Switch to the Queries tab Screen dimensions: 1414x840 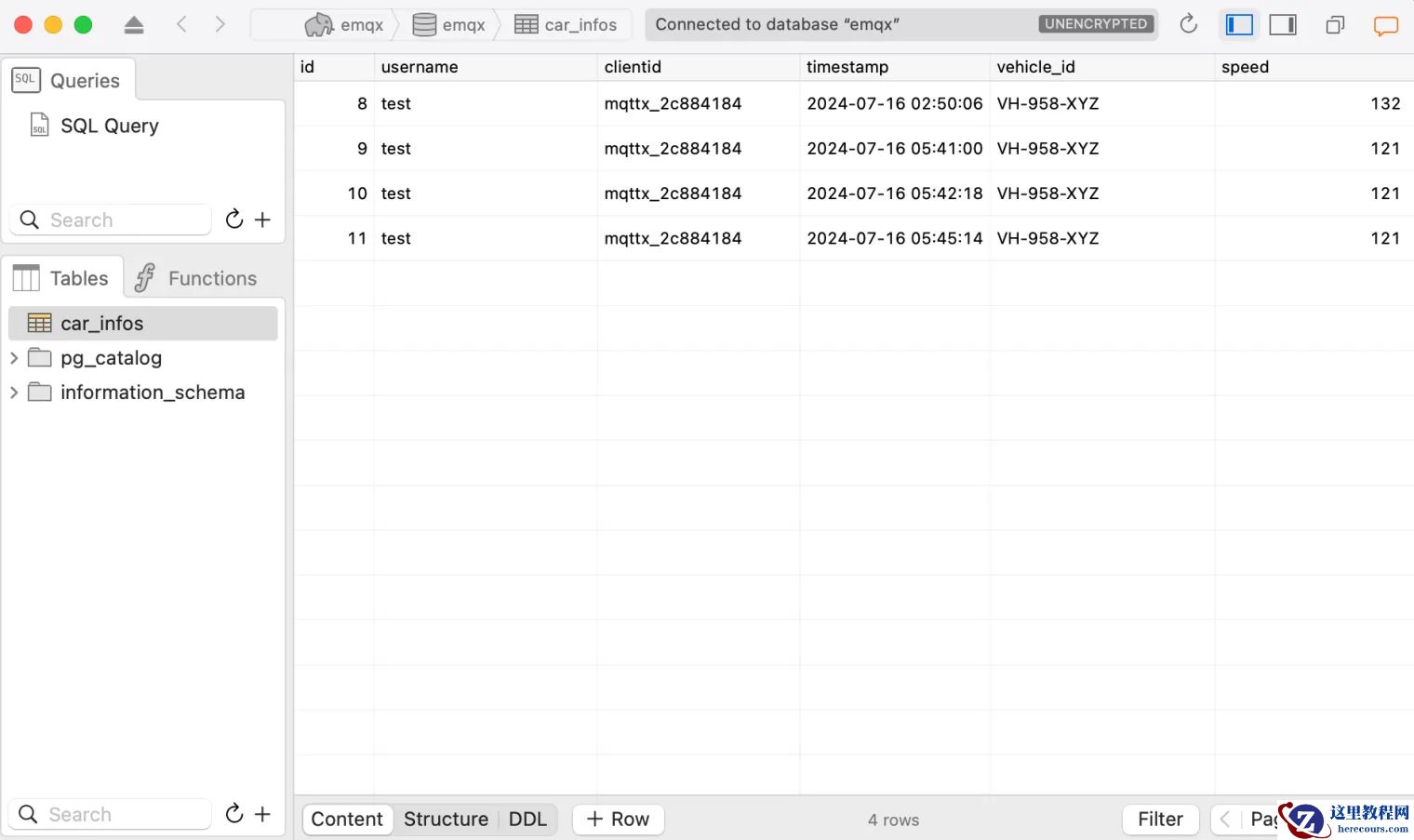68,80
